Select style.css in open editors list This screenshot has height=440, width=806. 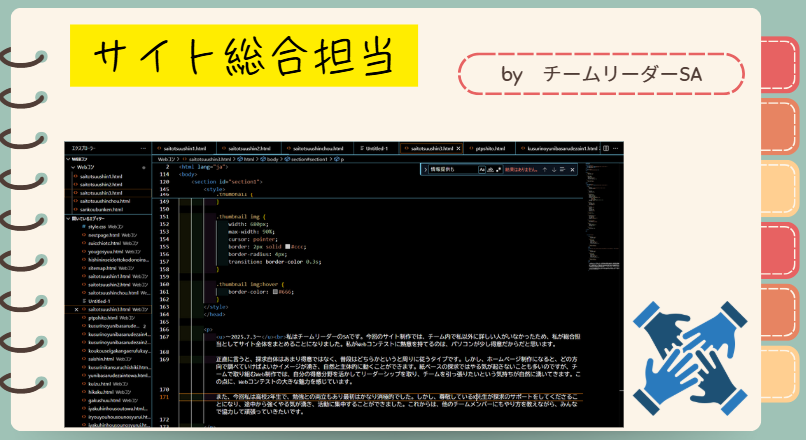96,226
